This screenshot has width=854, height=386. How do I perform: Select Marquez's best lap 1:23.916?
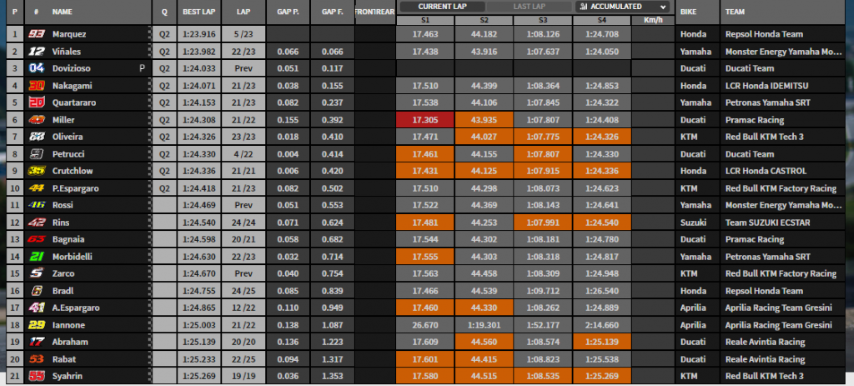click(x=199, y=34)
